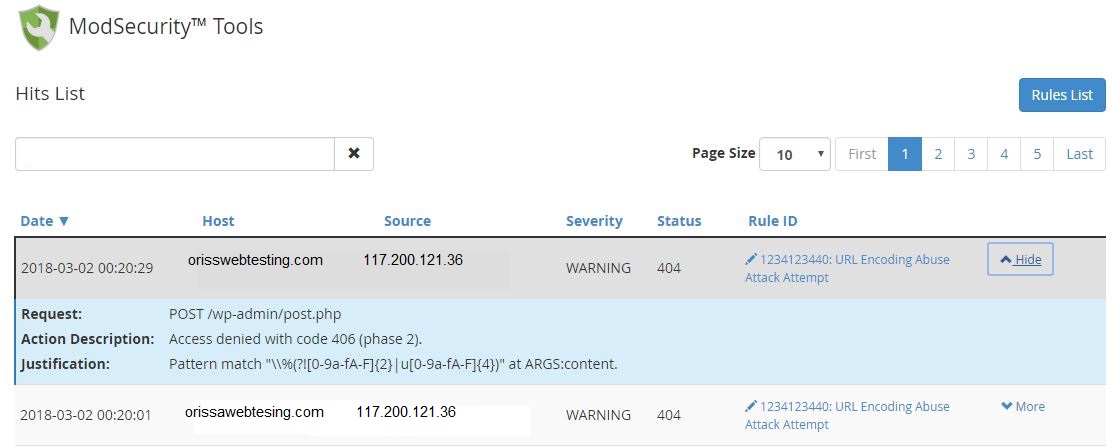The width and height of the screenshot is (1112, 448).
Task: Click the ModSecurity Tools shield logo
Action: pos(39,28)
